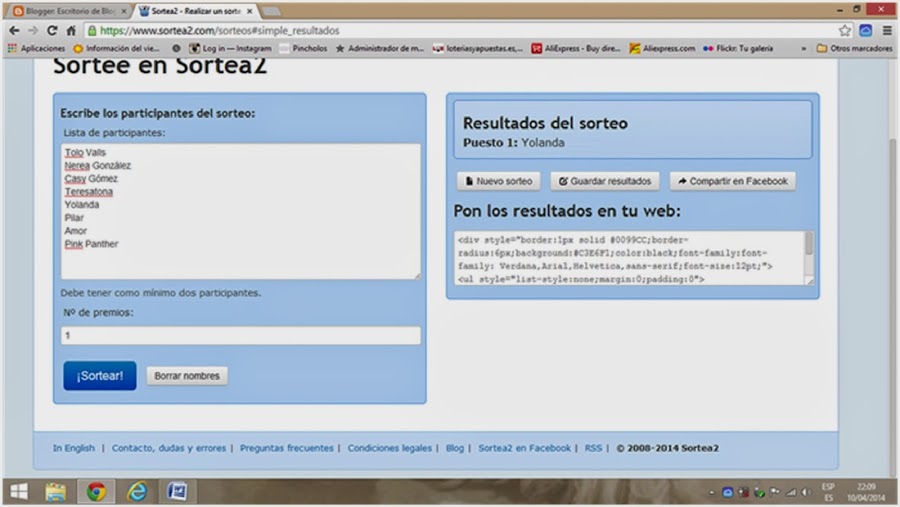
Task: Open File Explorer from the taskbar
Action: 56,491
